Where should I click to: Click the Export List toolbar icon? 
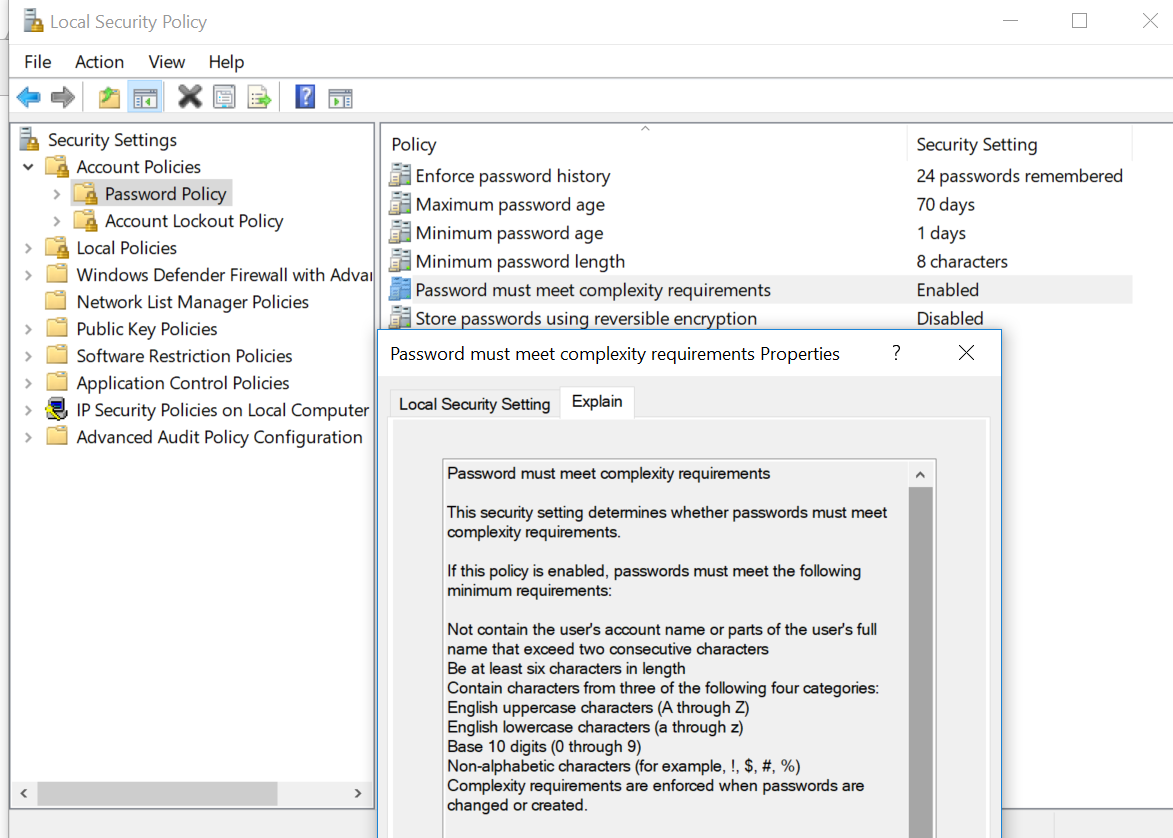[x=260, y=97]
